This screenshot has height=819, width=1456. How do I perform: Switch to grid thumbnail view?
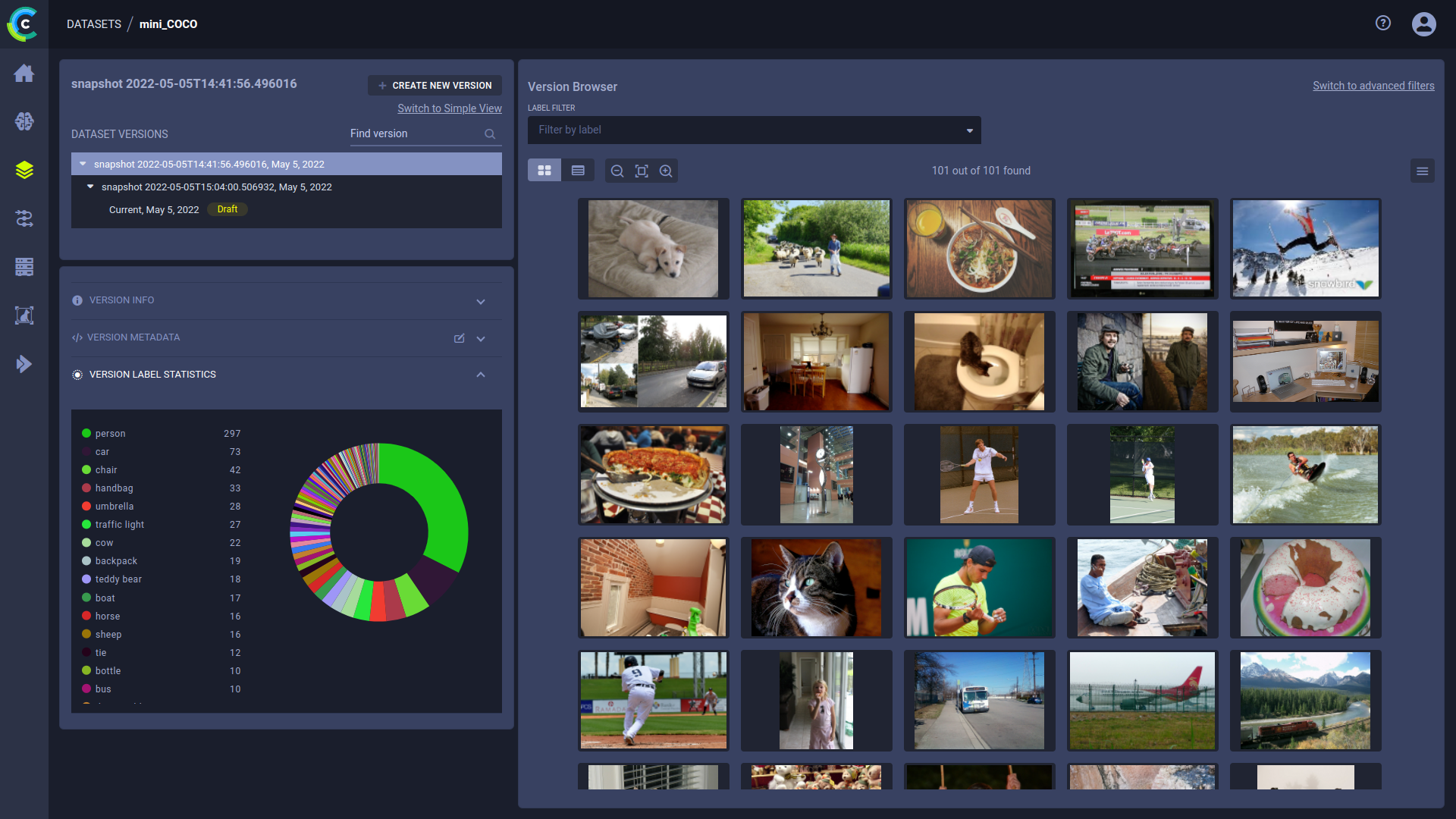(544, 171)
